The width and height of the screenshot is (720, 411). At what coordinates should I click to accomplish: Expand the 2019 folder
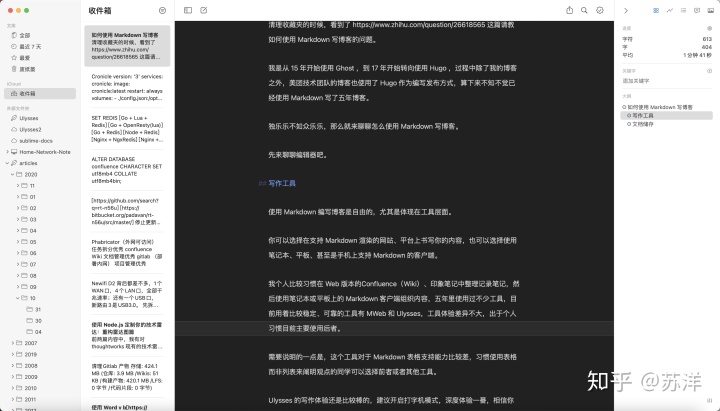pyautogui.click(x=12, y=355)
